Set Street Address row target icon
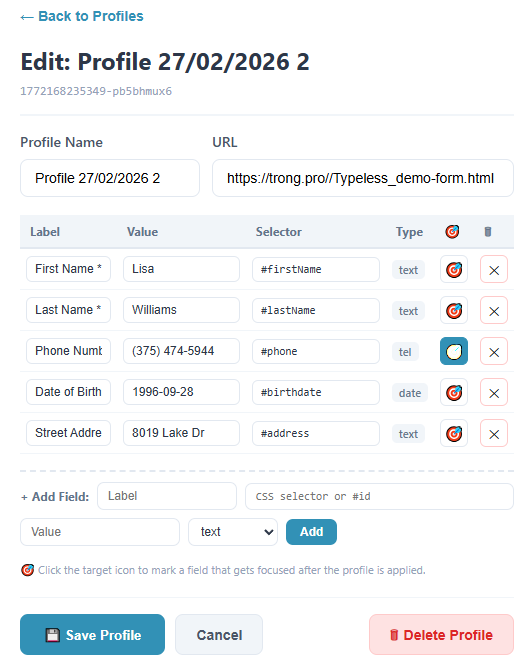This screenshot has height=663, width=522. pos(454,433)
